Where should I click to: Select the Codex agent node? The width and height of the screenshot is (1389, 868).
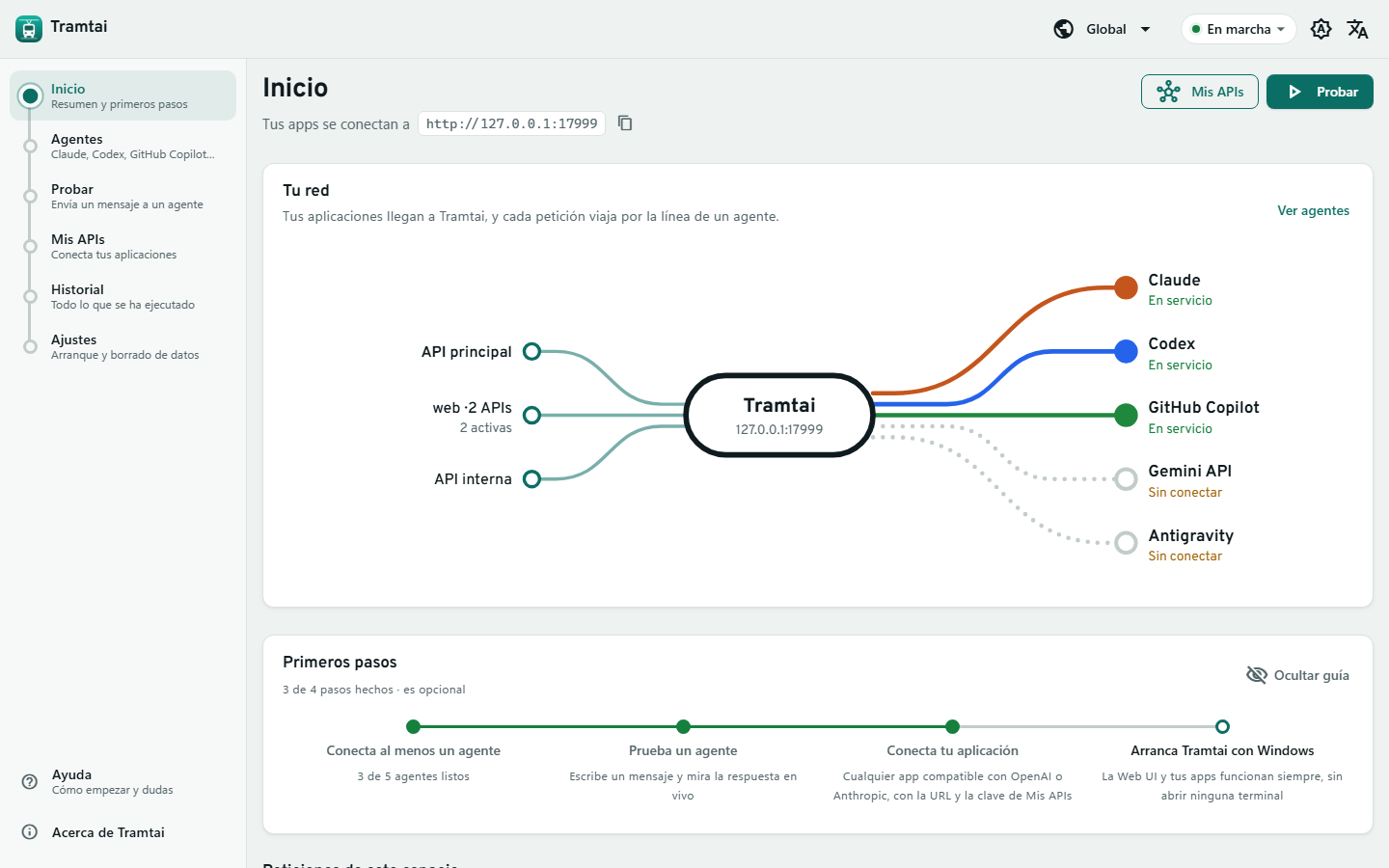(x=1126, y=351)
